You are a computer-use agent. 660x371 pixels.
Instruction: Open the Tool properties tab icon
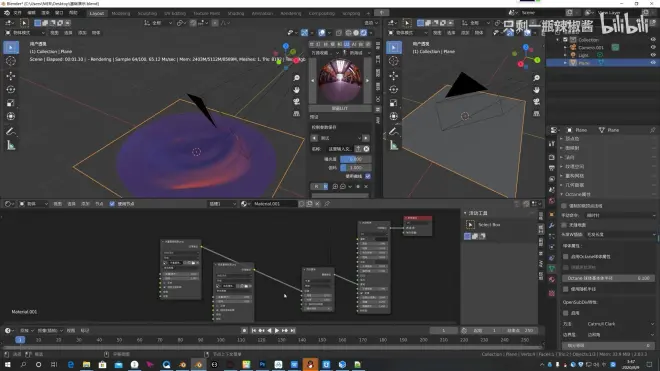click(551, 144)
